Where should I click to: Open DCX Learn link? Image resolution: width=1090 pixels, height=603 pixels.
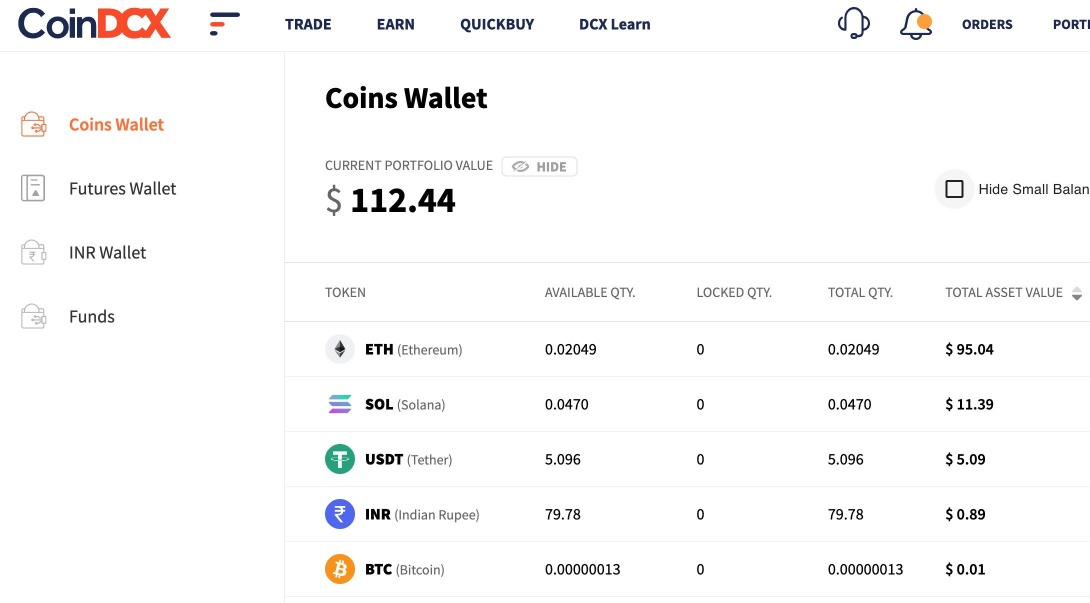click(614, 24)
